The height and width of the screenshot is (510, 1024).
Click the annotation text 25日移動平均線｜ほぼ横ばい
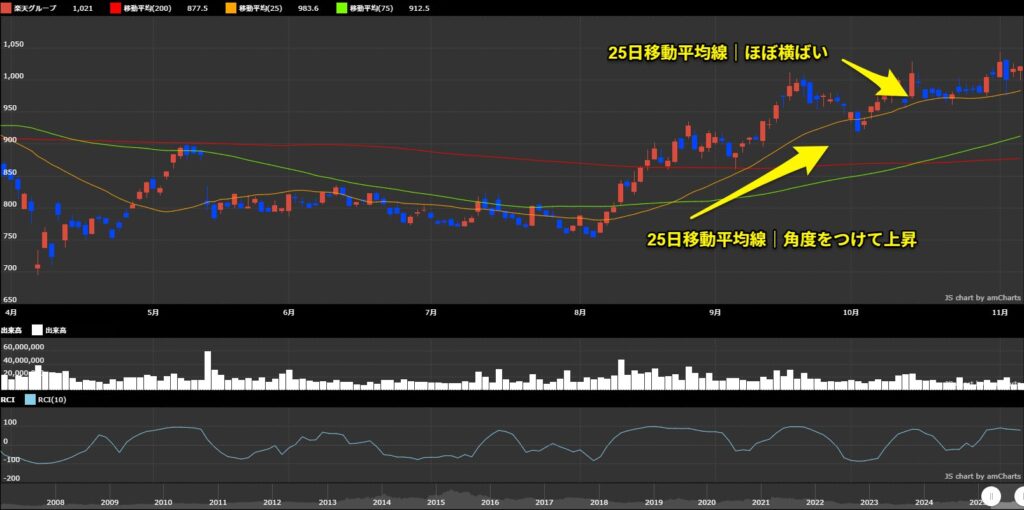(x=718, y=53)
